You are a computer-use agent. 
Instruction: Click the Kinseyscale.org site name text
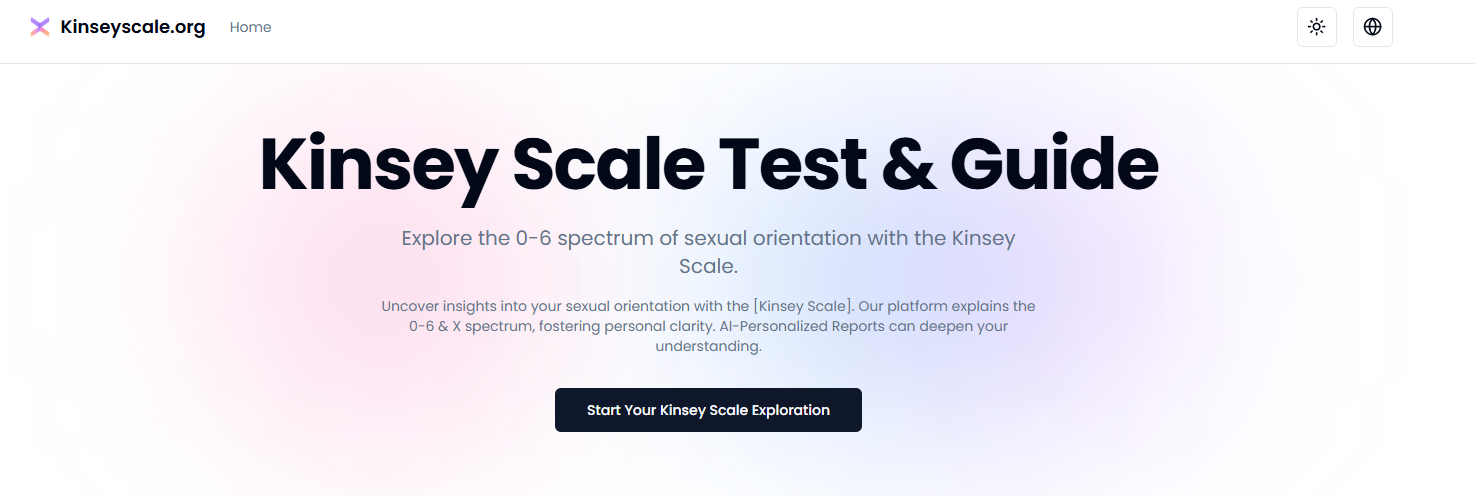[132, 27]
